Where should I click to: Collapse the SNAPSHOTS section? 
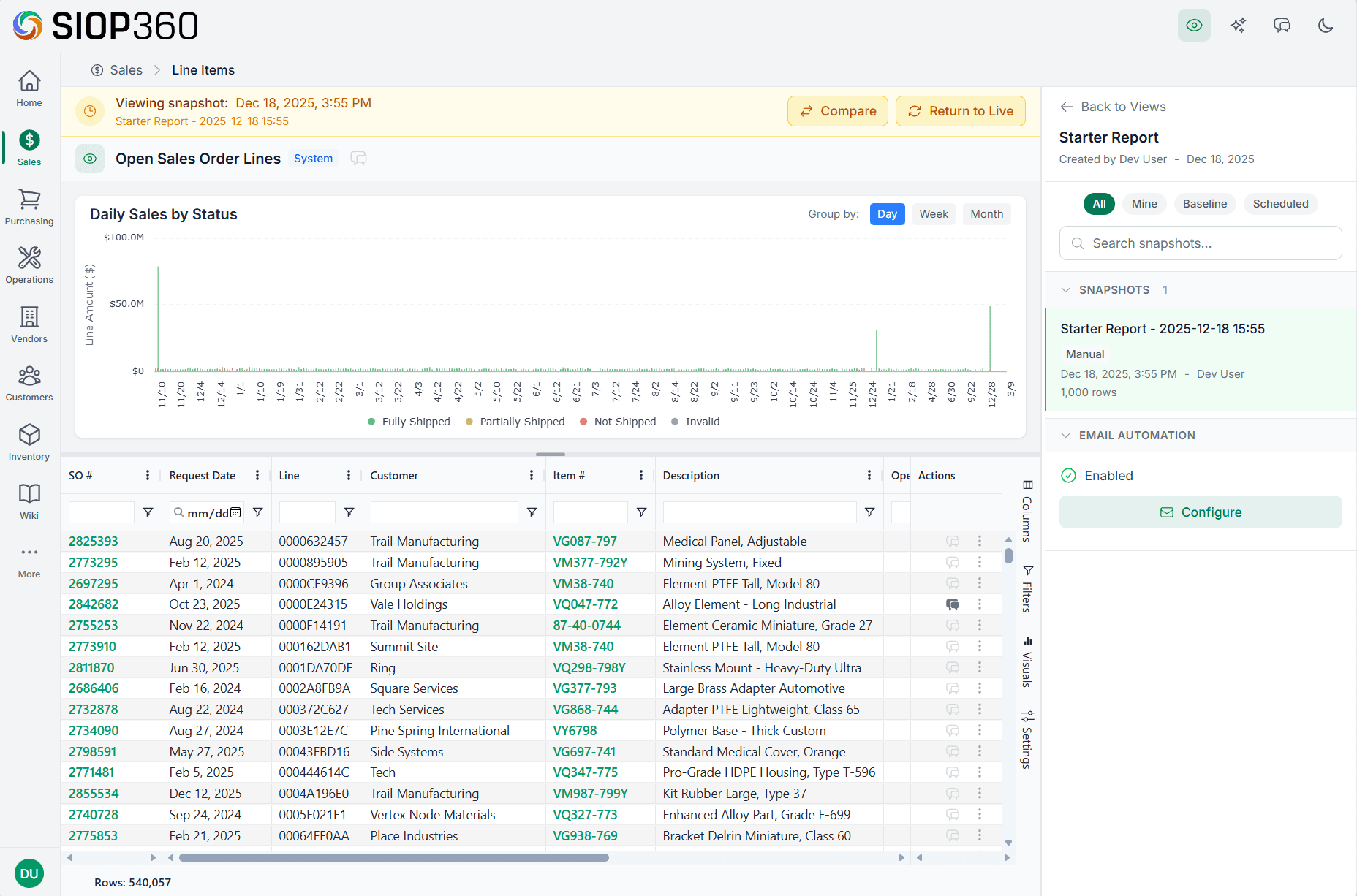tap(1067, 289)
